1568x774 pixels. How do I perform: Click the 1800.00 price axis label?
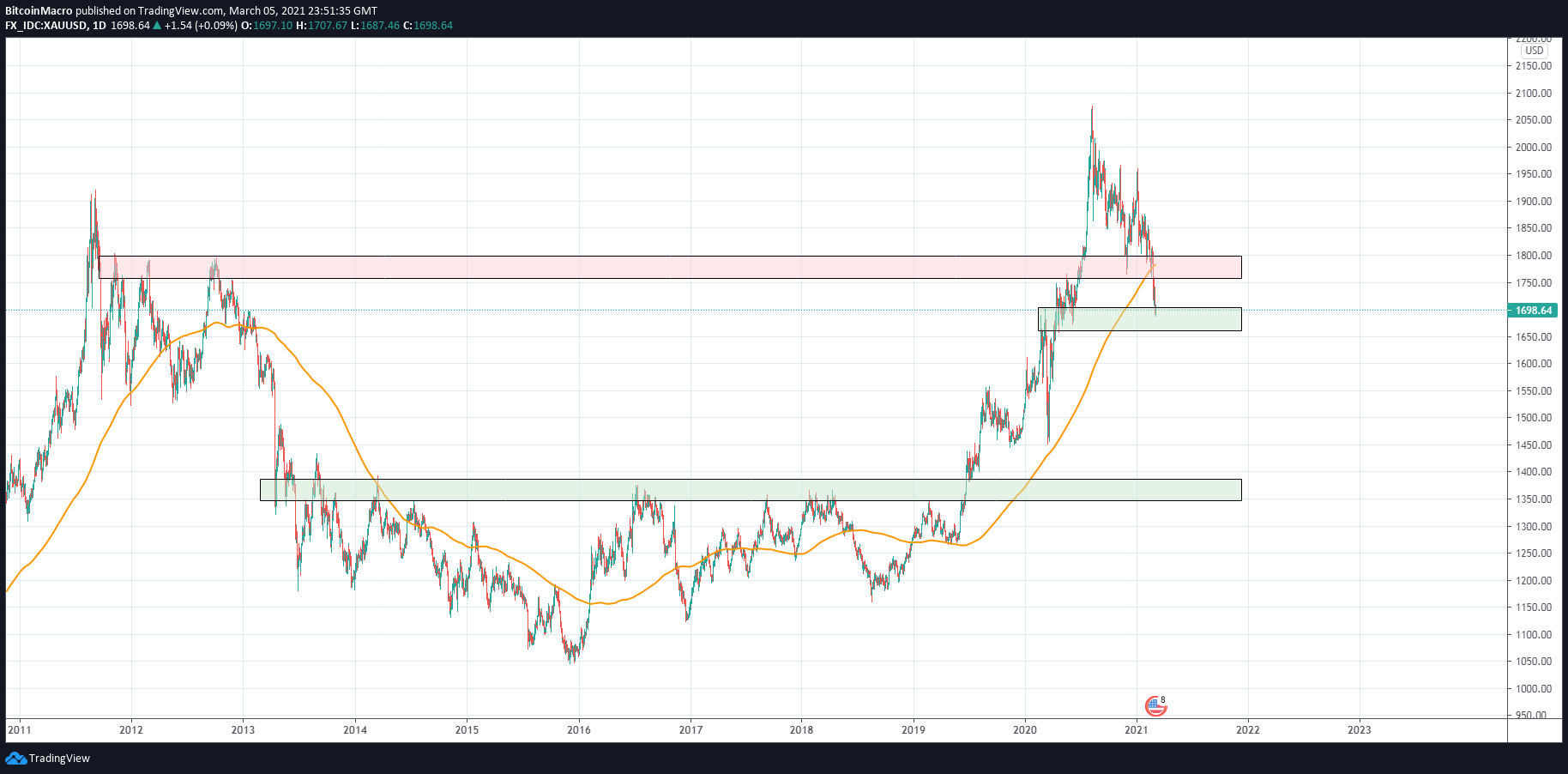coord(1534,256)
